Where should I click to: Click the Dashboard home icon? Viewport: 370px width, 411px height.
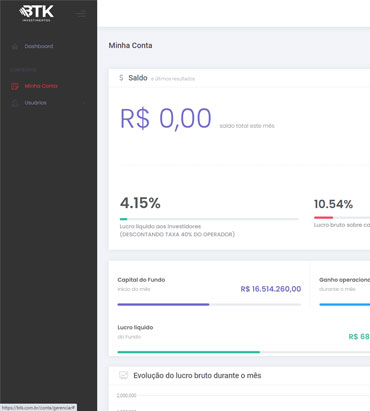click(15, 46)
